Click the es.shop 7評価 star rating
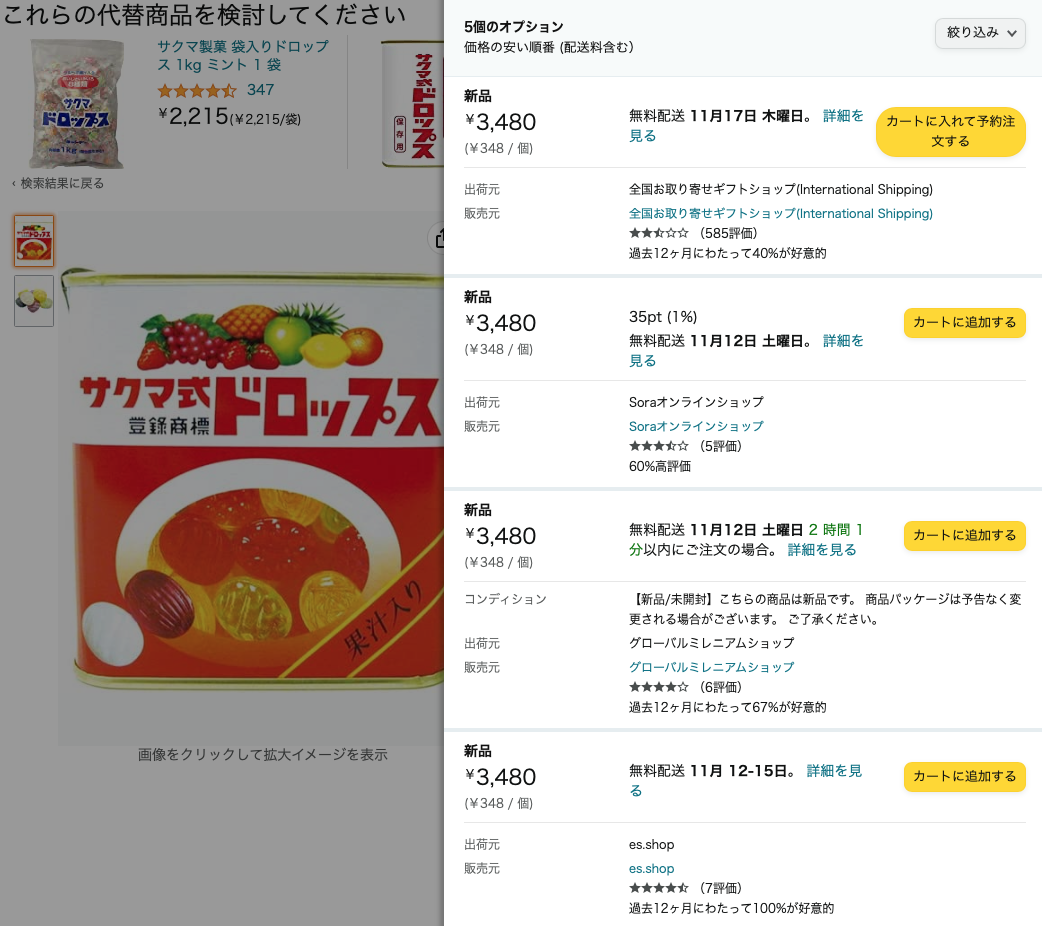 click(658, 889)
